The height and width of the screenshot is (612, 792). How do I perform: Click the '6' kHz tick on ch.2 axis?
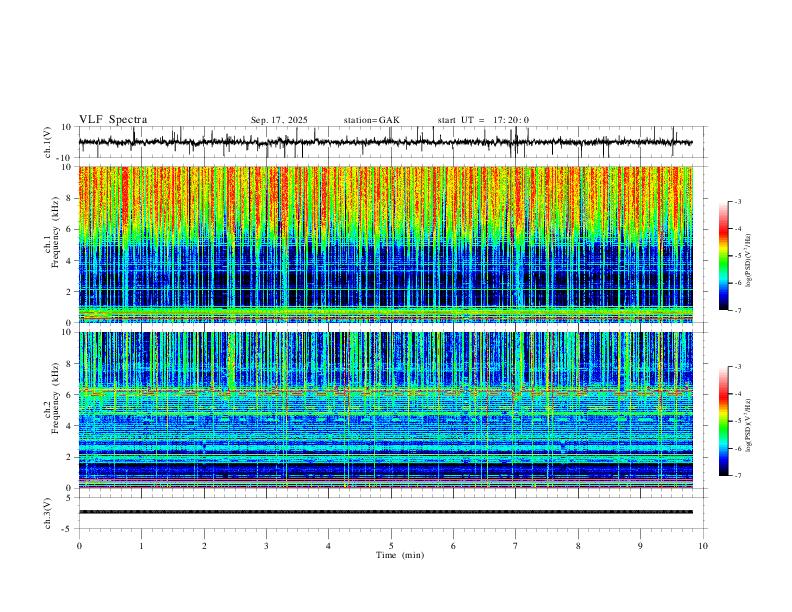[69, 395]
